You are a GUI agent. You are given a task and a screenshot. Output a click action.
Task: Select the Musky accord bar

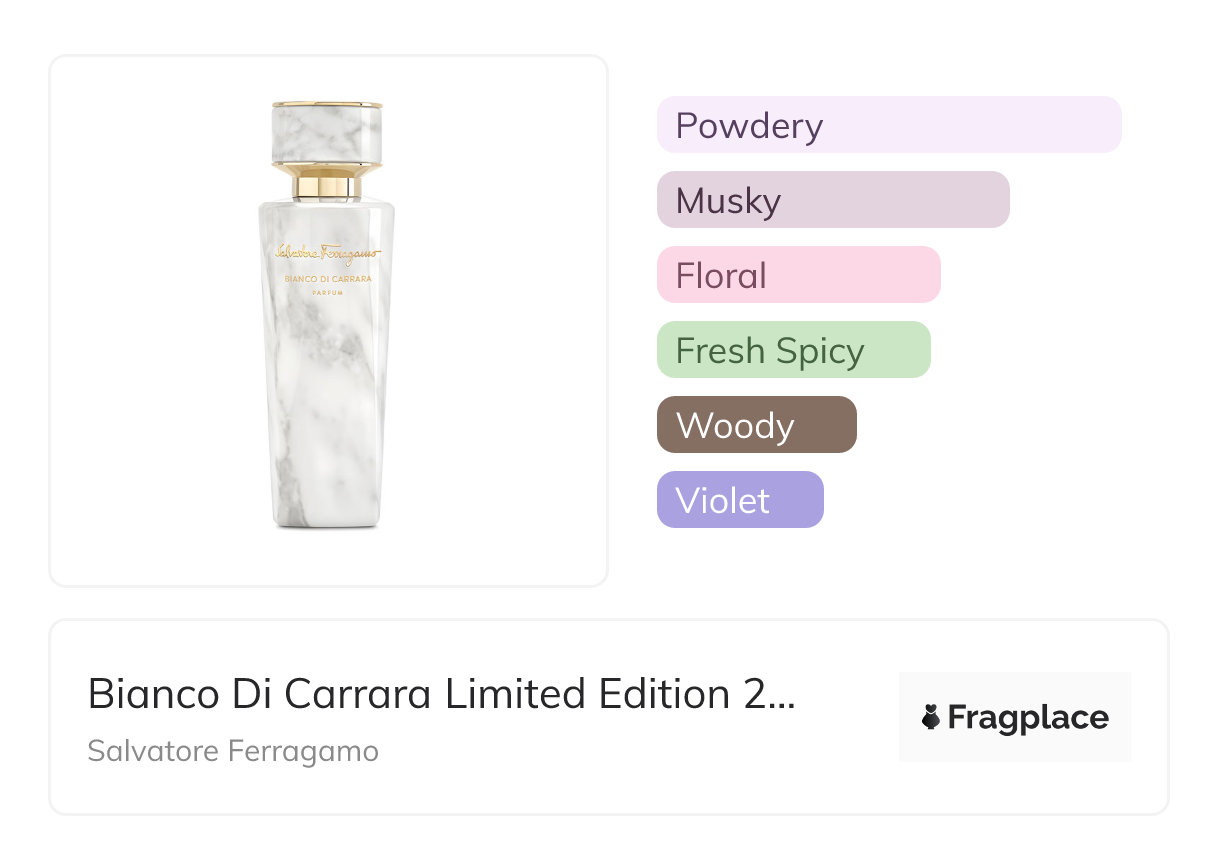(x=832, y=200)
